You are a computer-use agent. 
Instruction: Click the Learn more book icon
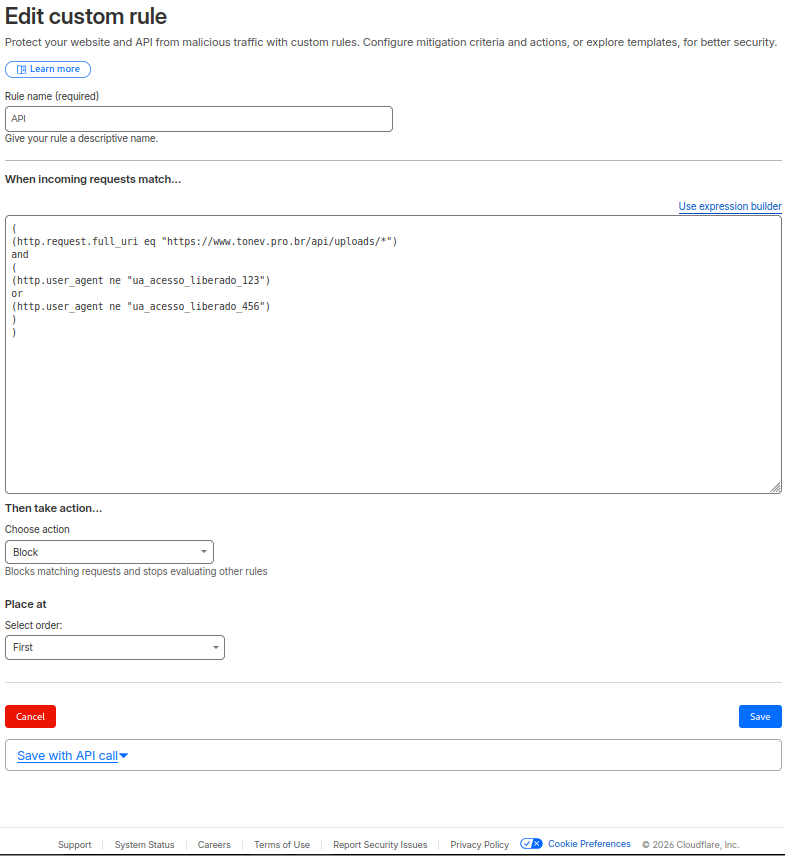point(21,69)
